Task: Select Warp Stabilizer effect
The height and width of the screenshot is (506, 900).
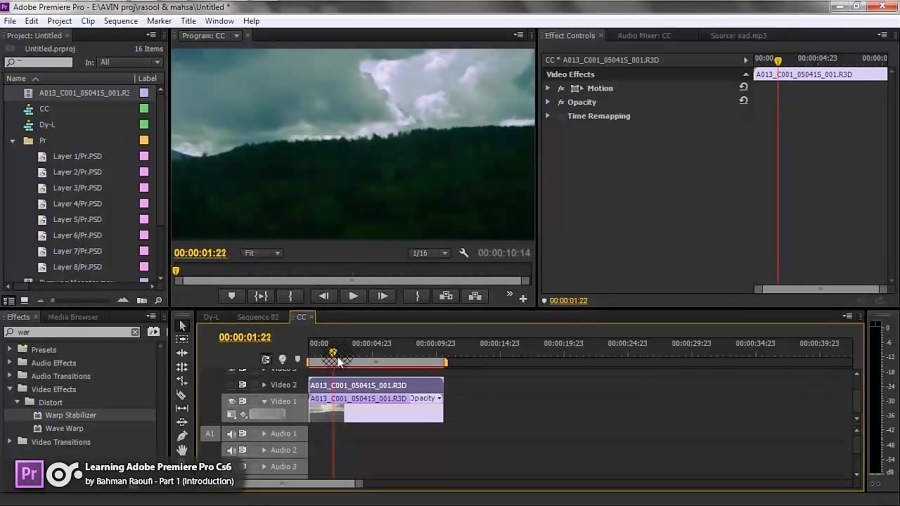Action: coord(71,415)
